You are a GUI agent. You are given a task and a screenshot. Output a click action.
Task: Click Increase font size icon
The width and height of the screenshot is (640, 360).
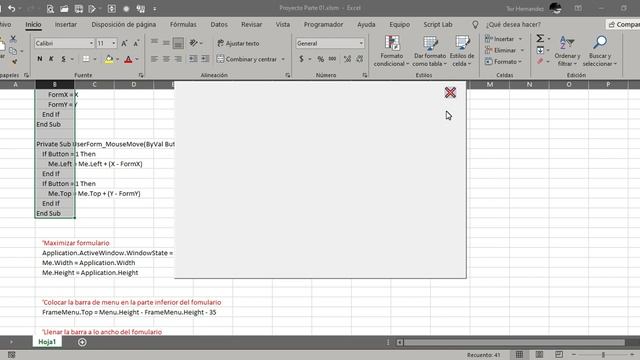(x=124, y=43)
